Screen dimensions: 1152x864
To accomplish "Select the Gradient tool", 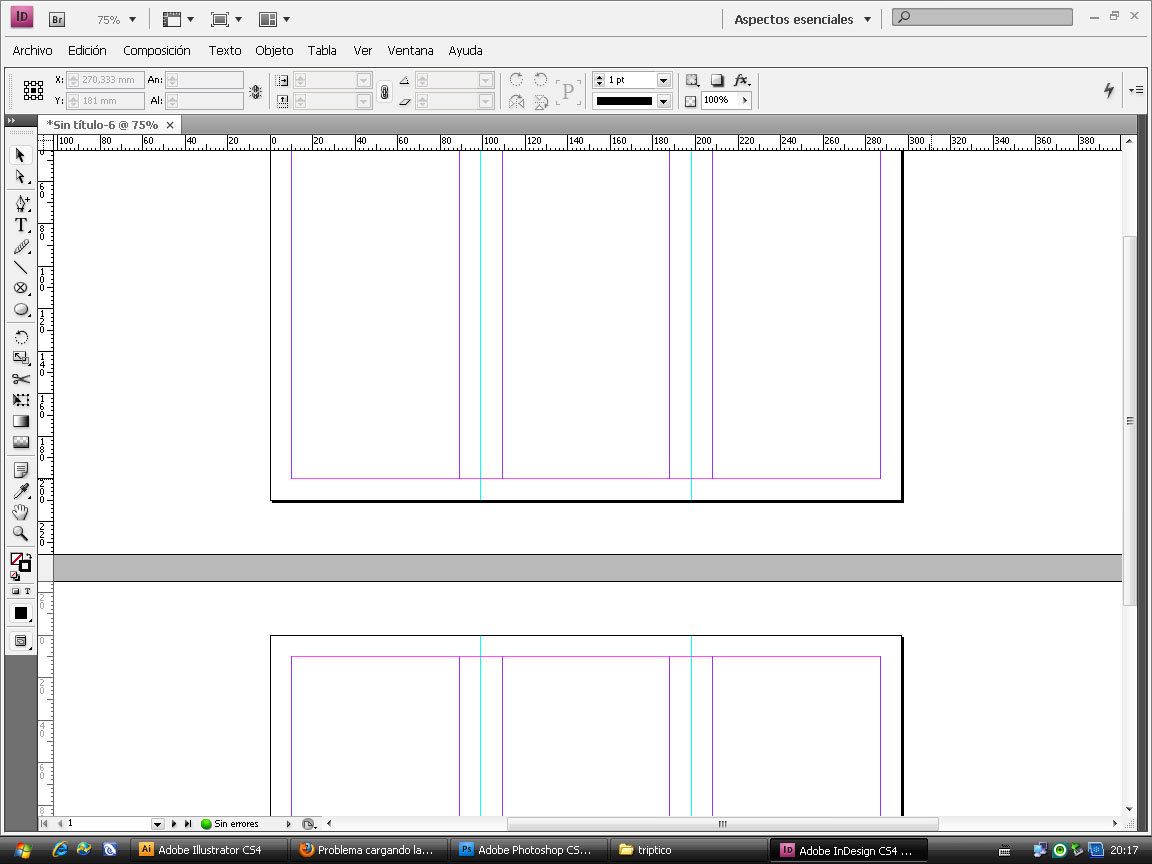I will pos(21,421).
